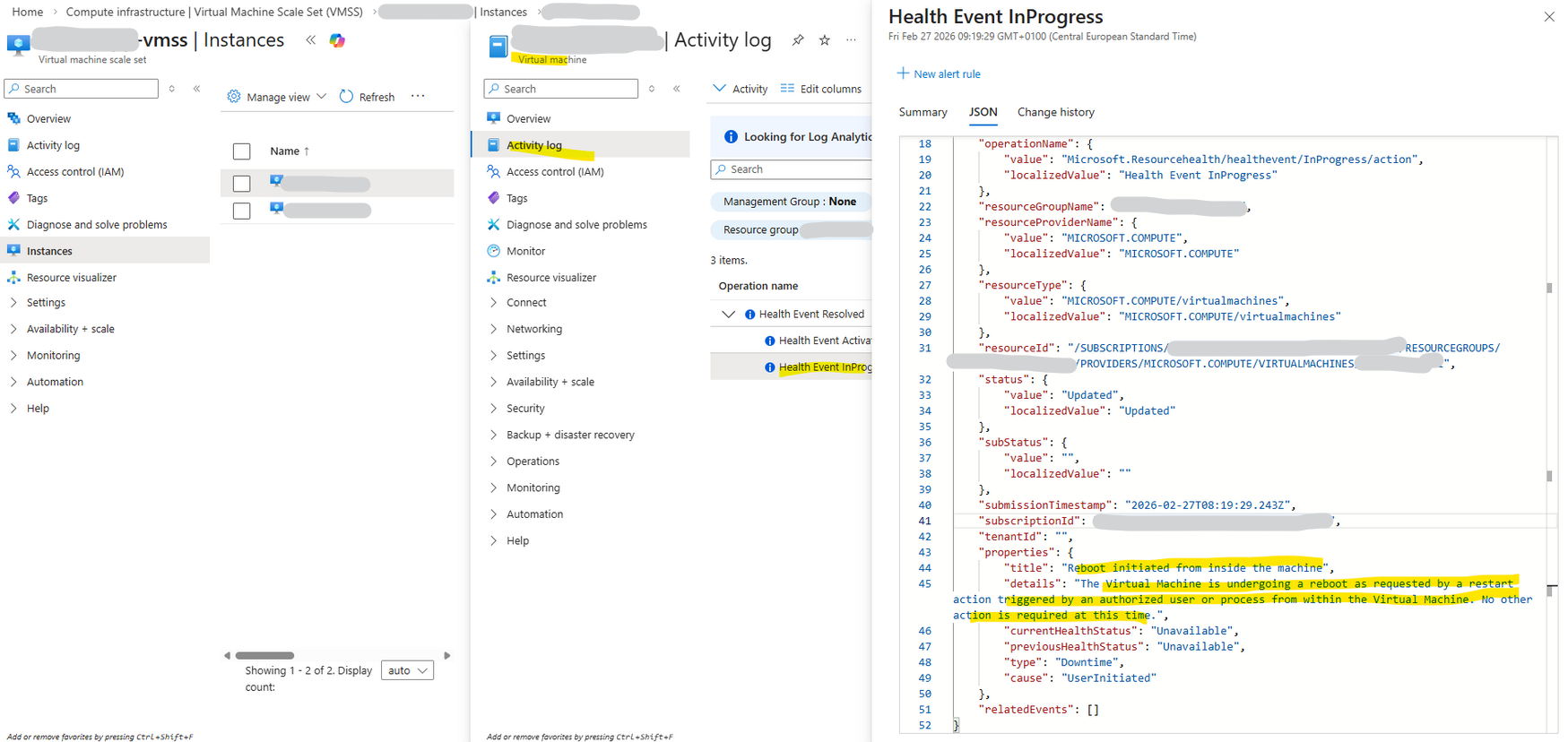Open Resource visualizer in the VM menu
Screen dimensions: 1568x742
coord(550,278)
